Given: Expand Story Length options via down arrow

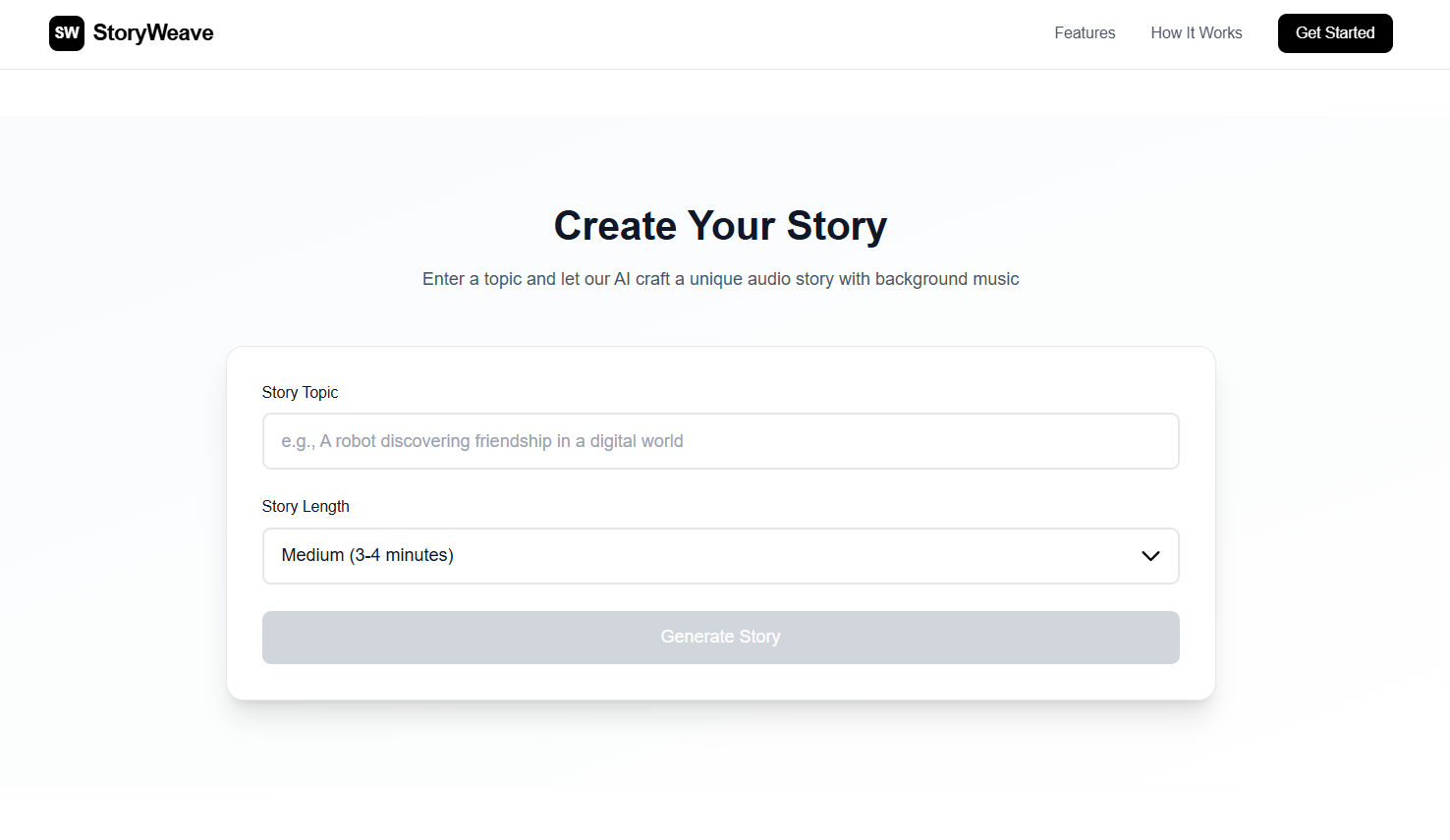Looking at the screenshot, I should click(1150, 556).
